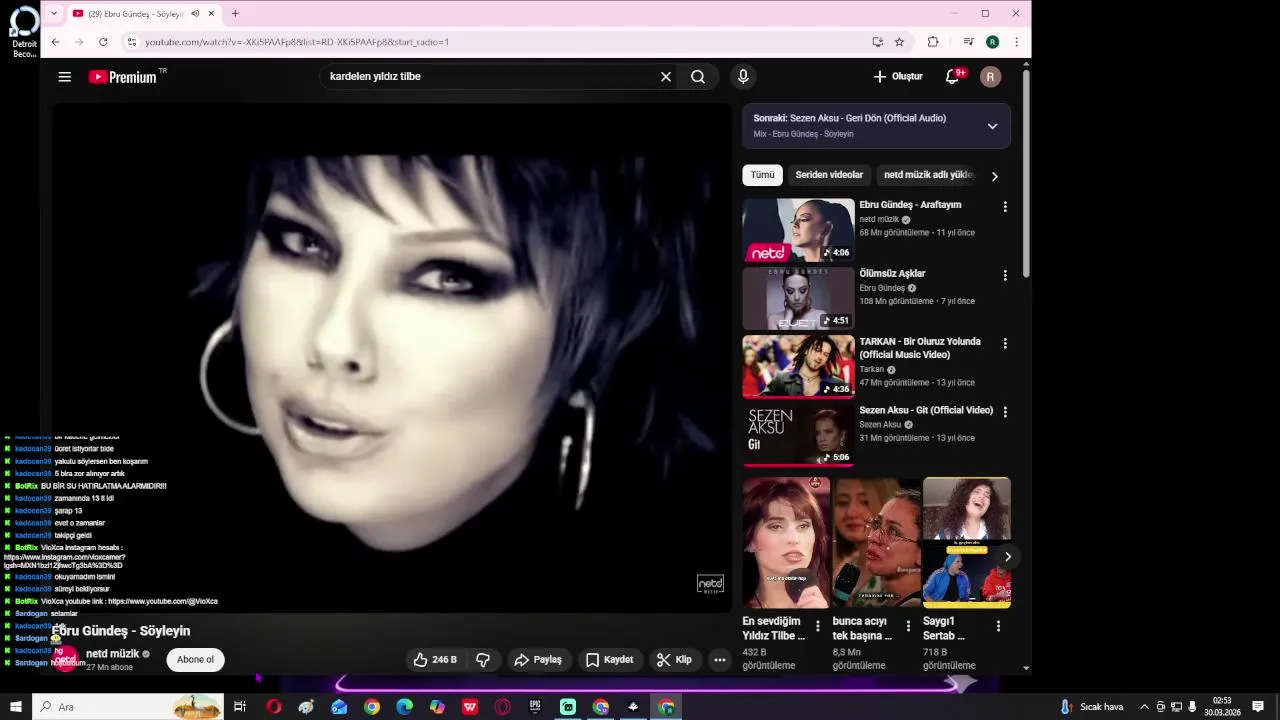Select the Tümü filter chip
This screenshot has height=720, width=1280.
point(762,175)
